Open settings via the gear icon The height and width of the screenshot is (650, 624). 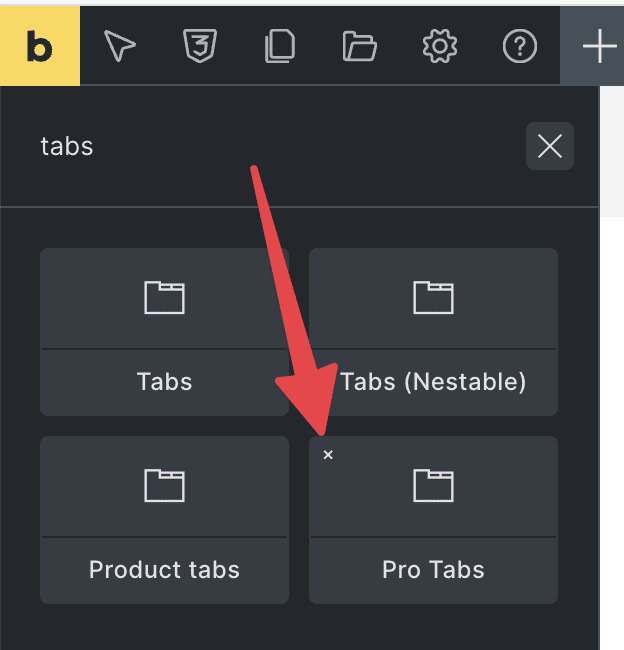tap(439, 46)
